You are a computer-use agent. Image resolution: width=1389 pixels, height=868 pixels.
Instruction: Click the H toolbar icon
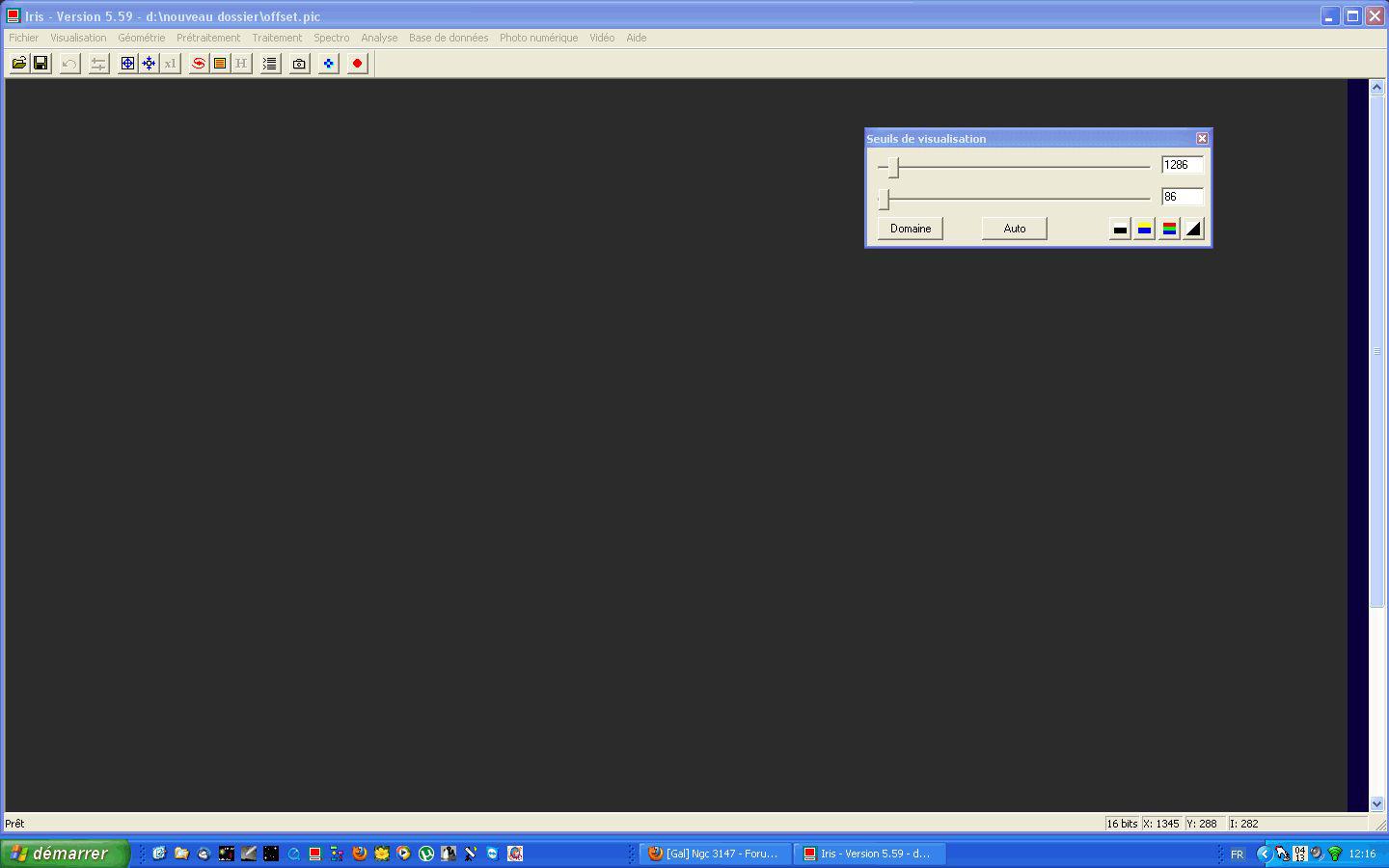coord(241,64)
